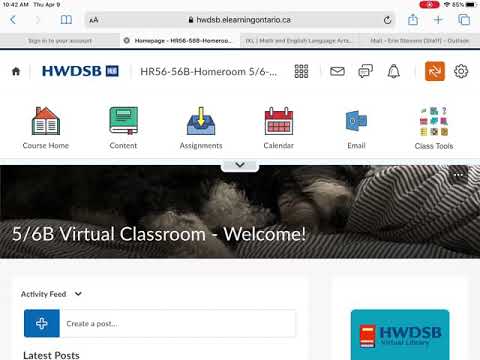Open Course Home icon
480x360 pixels.
point(46,121)
